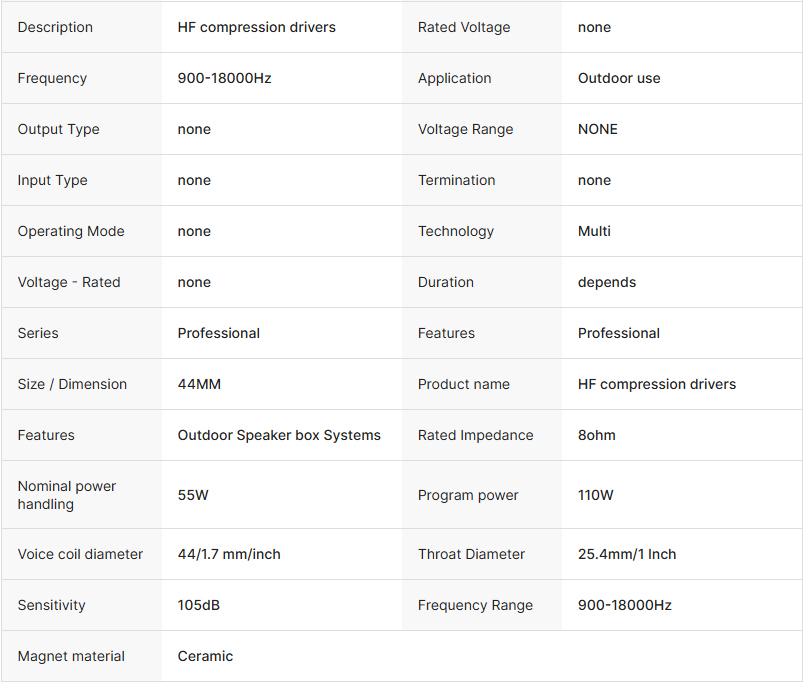
Task: Click "Outdoor Speaker box Systems" text
Action: coord(279,435)
